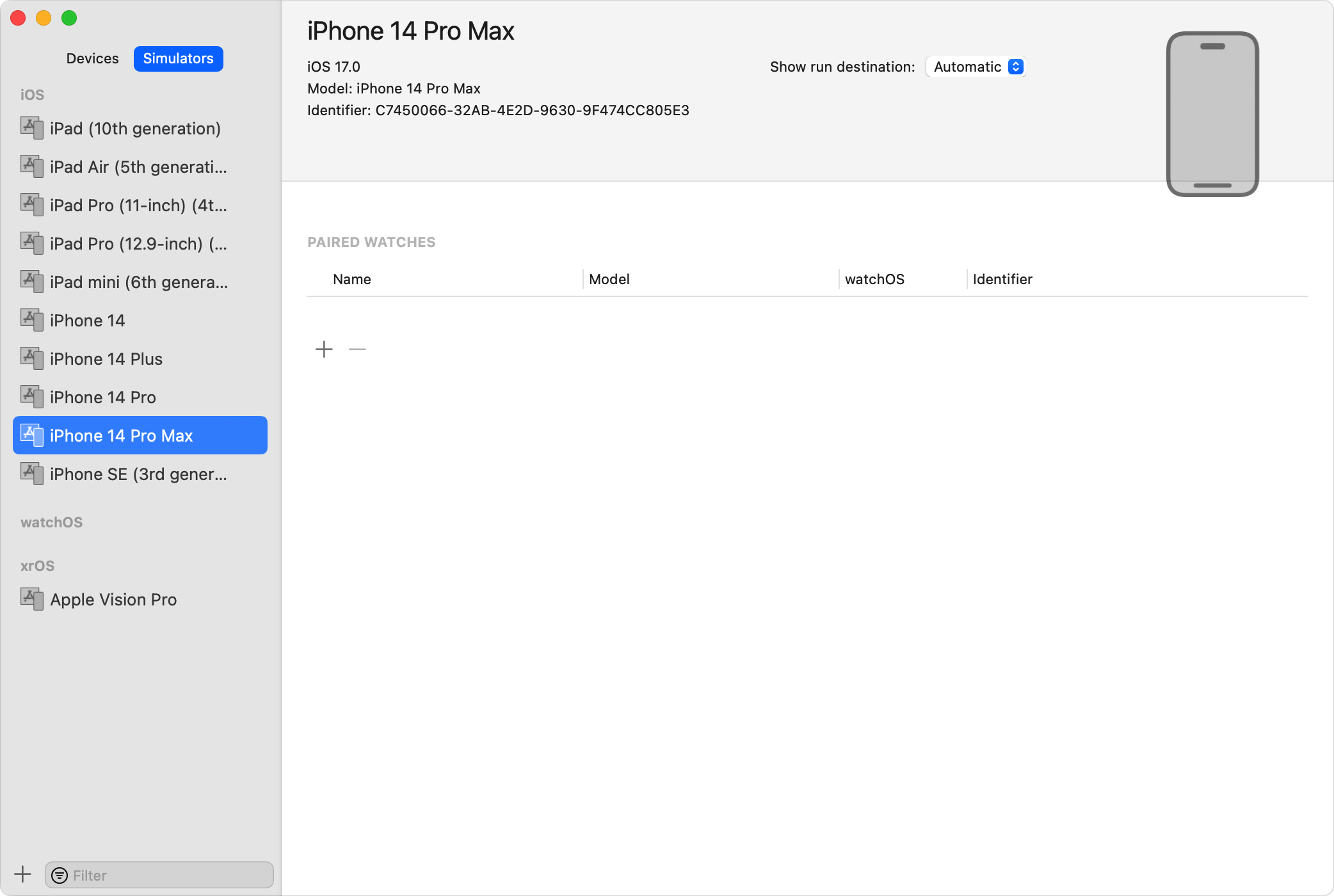The height and width of the screenshot is (896, 1334).
Task: Click the iPhone device preview image
Action: coord(1212,114)
